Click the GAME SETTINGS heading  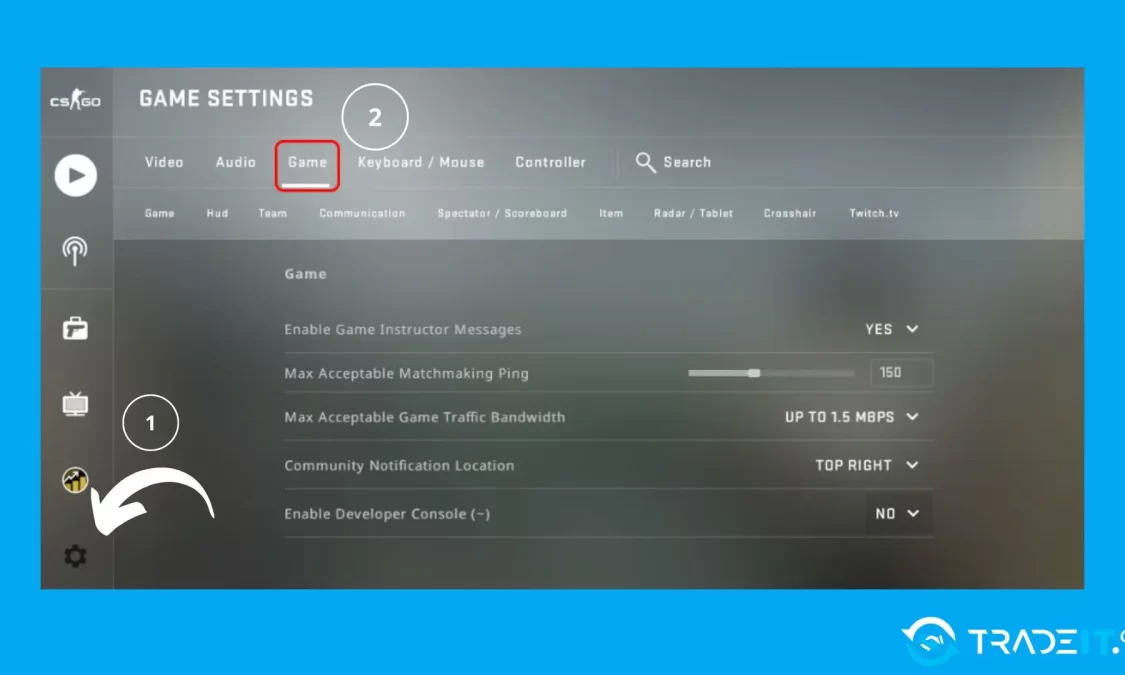226,98
